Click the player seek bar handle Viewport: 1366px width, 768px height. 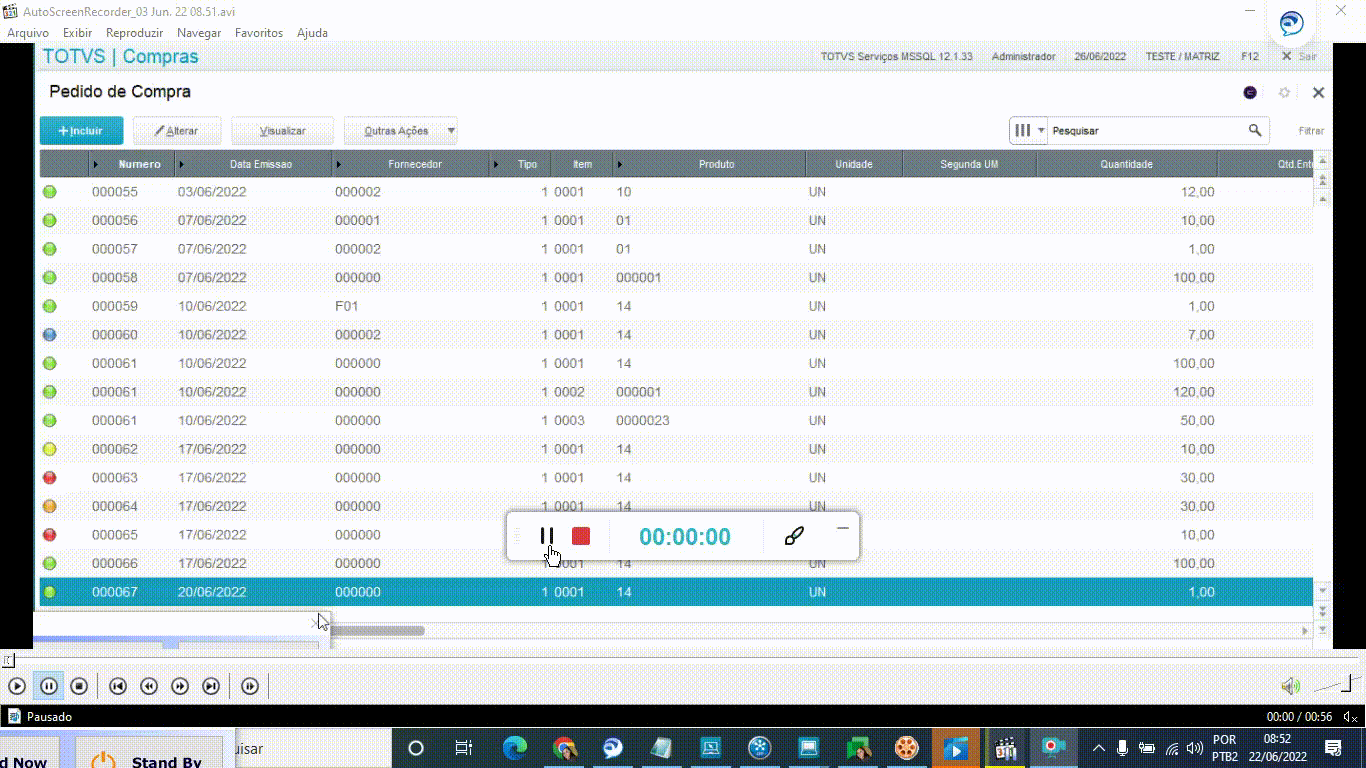(x=7, y=660)
